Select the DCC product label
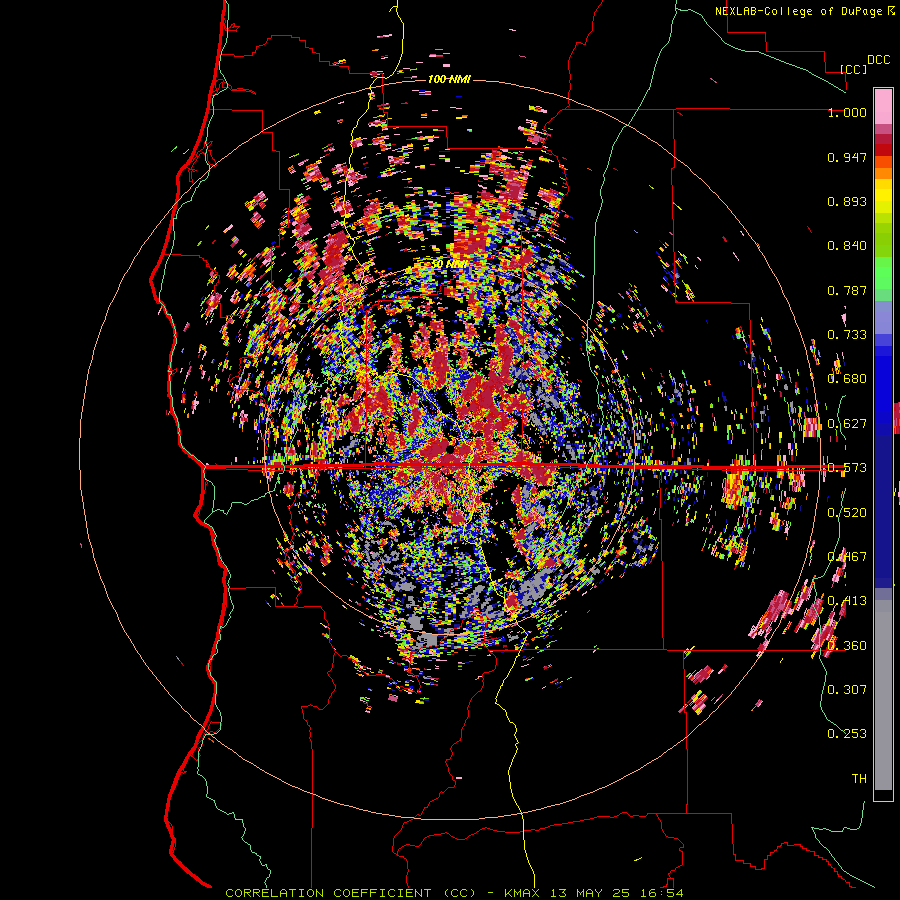Image resolution: width=900 pixels, height=900 pixels. coord(878,60)
